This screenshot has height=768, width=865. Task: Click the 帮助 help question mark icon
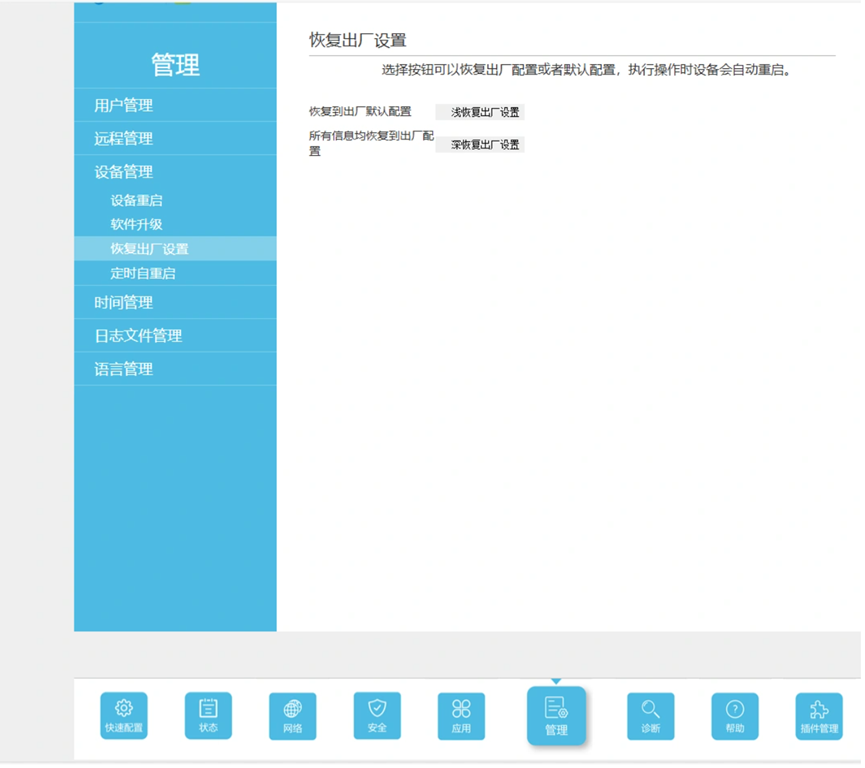click(735, 715)
